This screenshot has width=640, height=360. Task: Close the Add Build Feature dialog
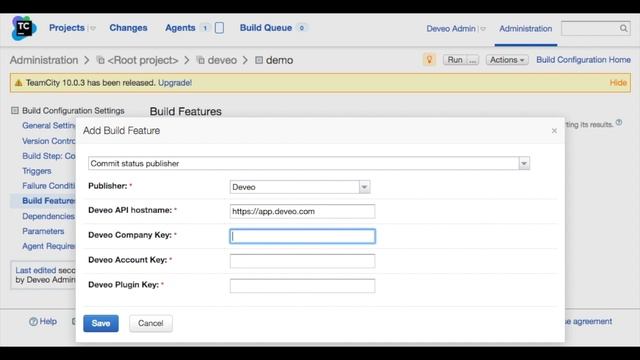(554, 131)
